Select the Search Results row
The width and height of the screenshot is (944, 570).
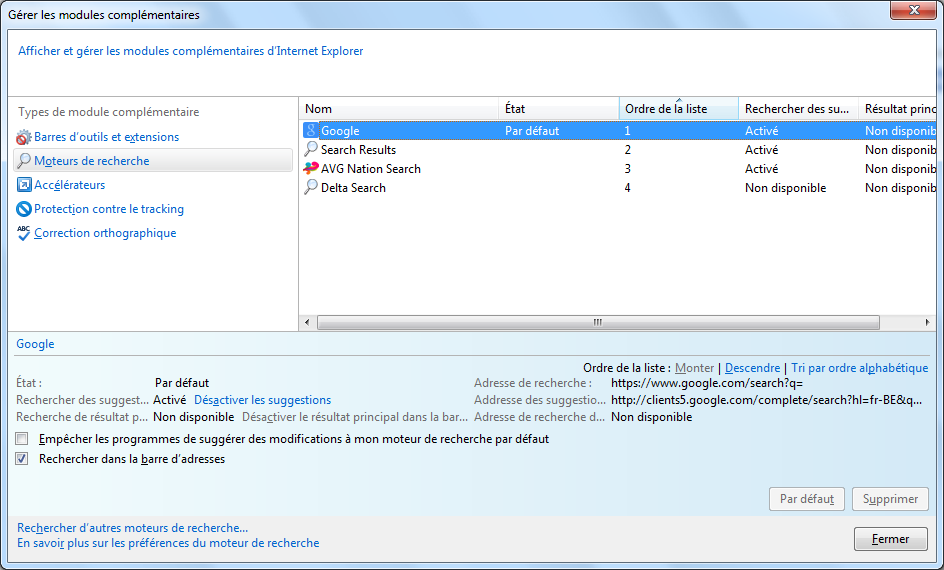click(x=618, y=150)
